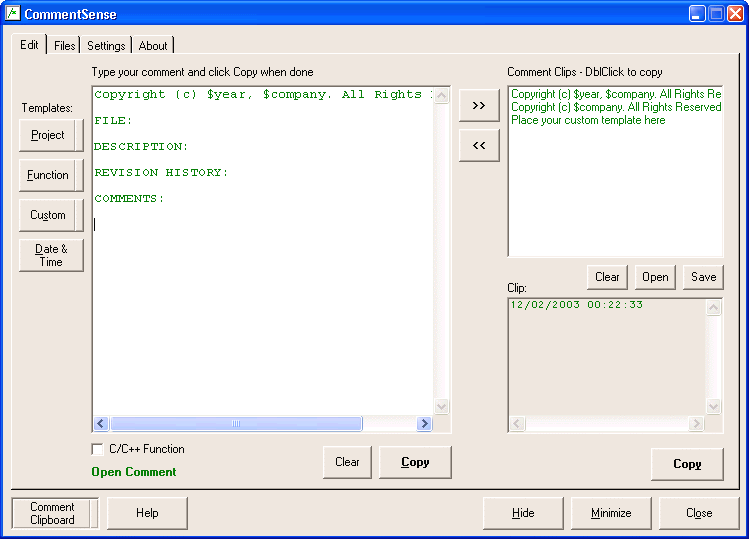Select clip 'Copyright (c) $year, $company' in the clips list
The image size is (749, 539).
pyautogui.click(x=616, y=94)
